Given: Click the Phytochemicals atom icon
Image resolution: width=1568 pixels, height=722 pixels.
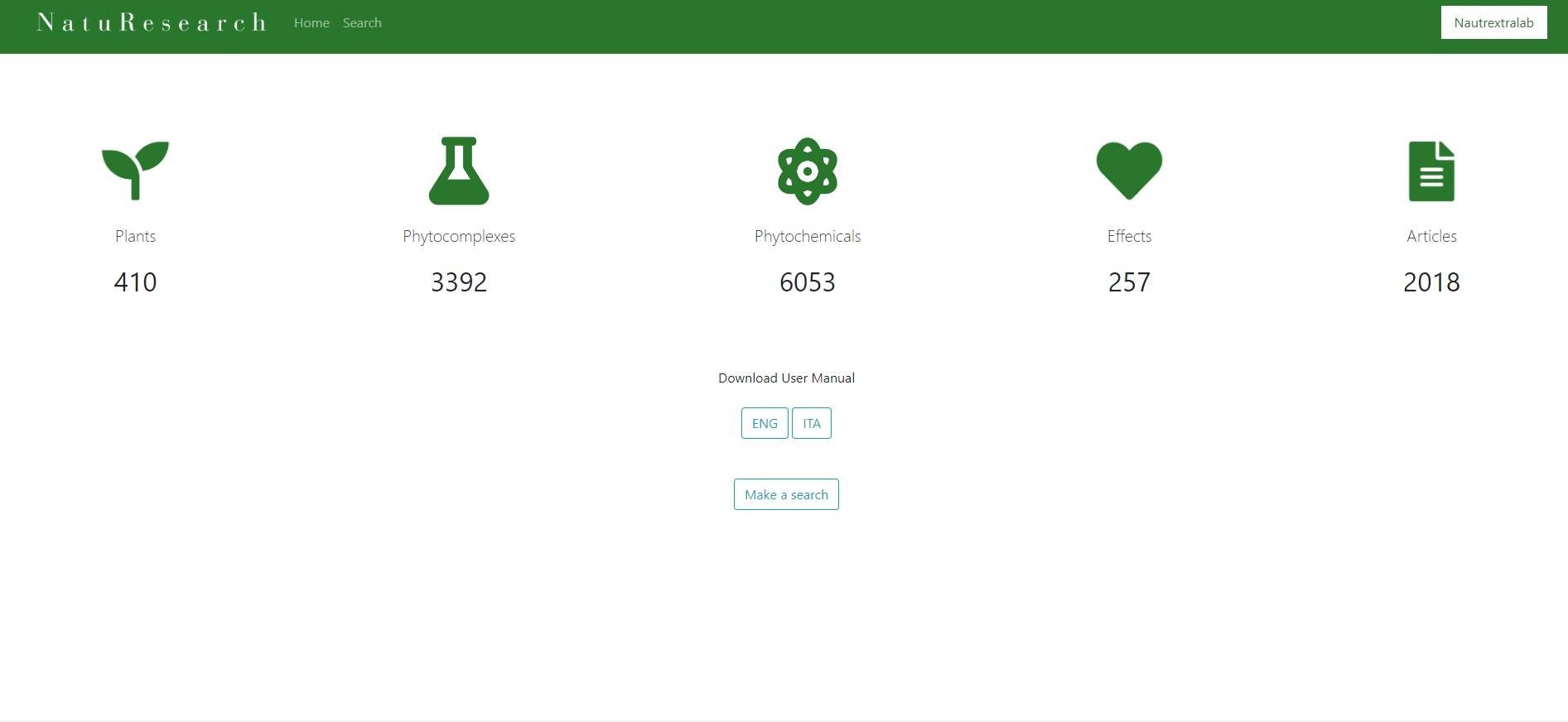Looking at the screenshot, I should click(x=808, y=171).
